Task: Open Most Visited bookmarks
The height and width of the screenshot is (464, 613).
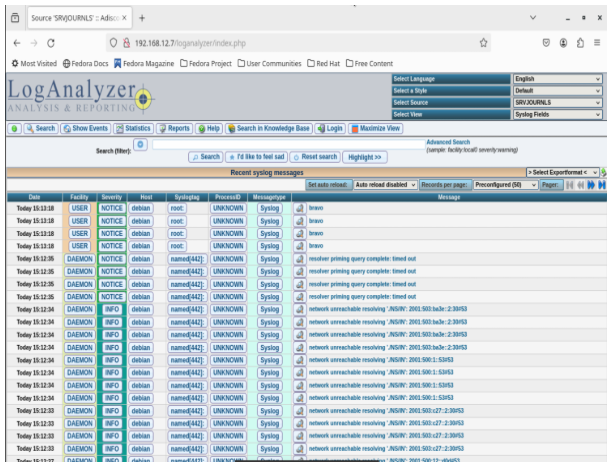Action: (x=34, y=63)
